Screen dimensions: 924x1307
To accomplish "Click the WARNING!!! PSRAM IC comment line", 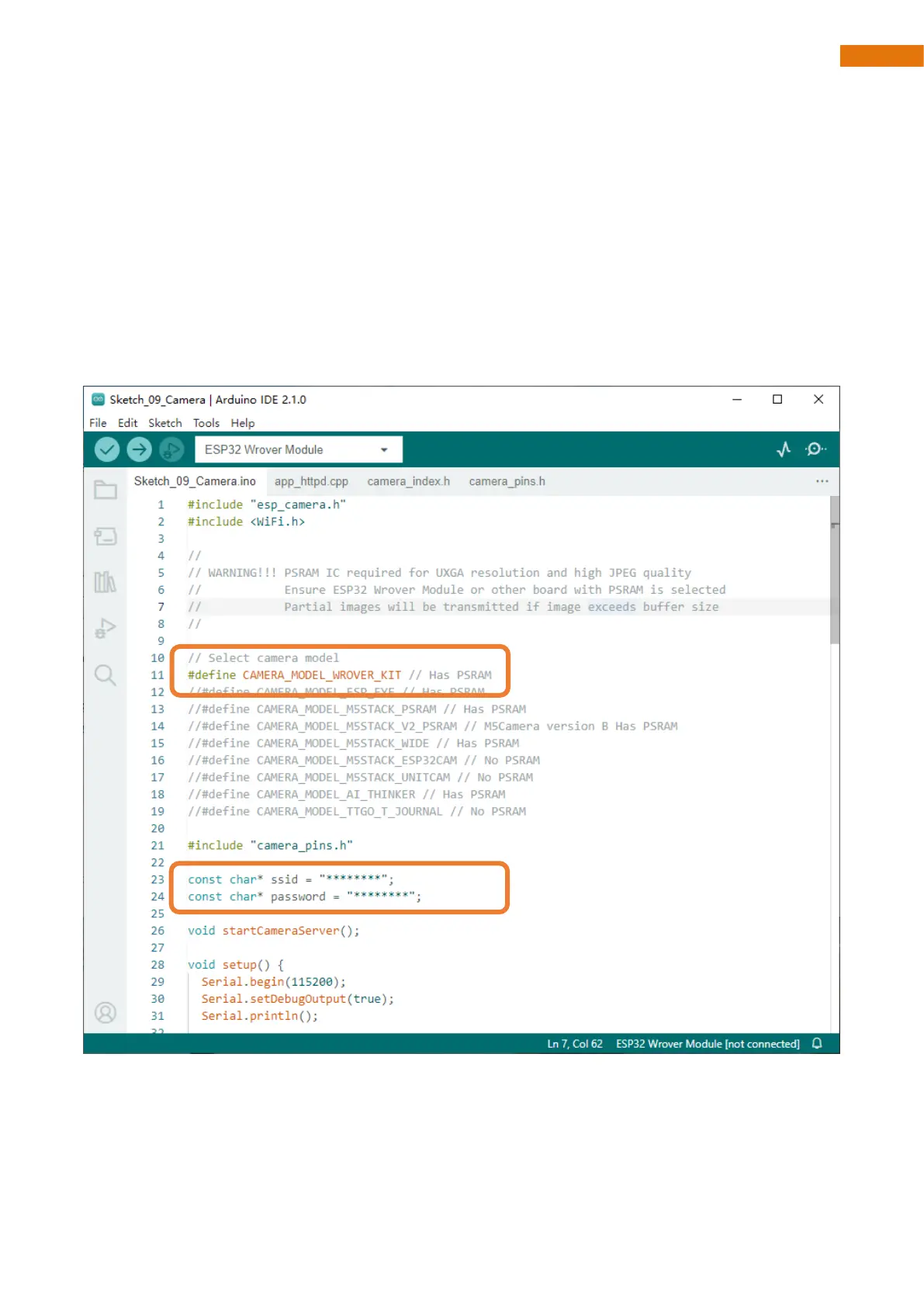I will (439, 573).
